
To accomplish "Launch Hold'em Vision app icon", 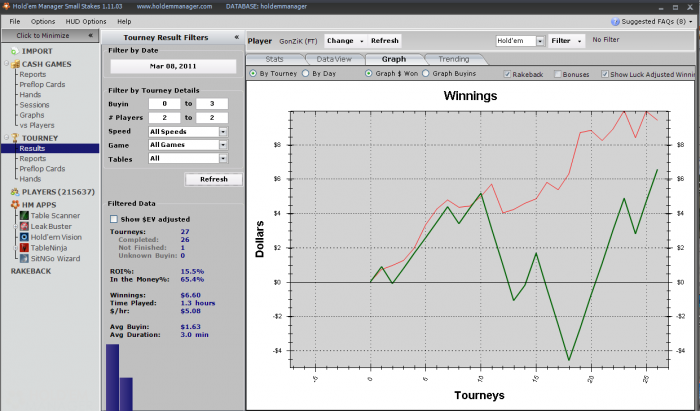I will click(x=24, y=237).
